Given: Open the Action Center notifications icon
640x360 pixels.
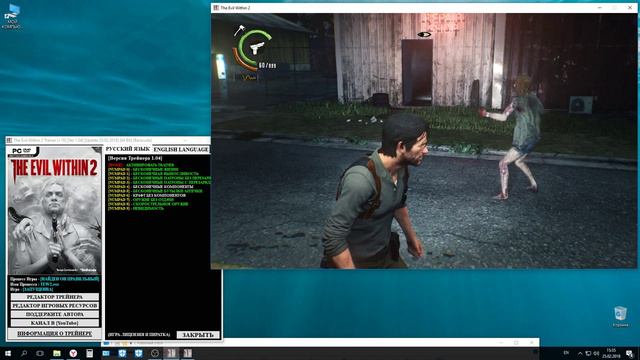Looking at the screenshot, I should point(630,353).
